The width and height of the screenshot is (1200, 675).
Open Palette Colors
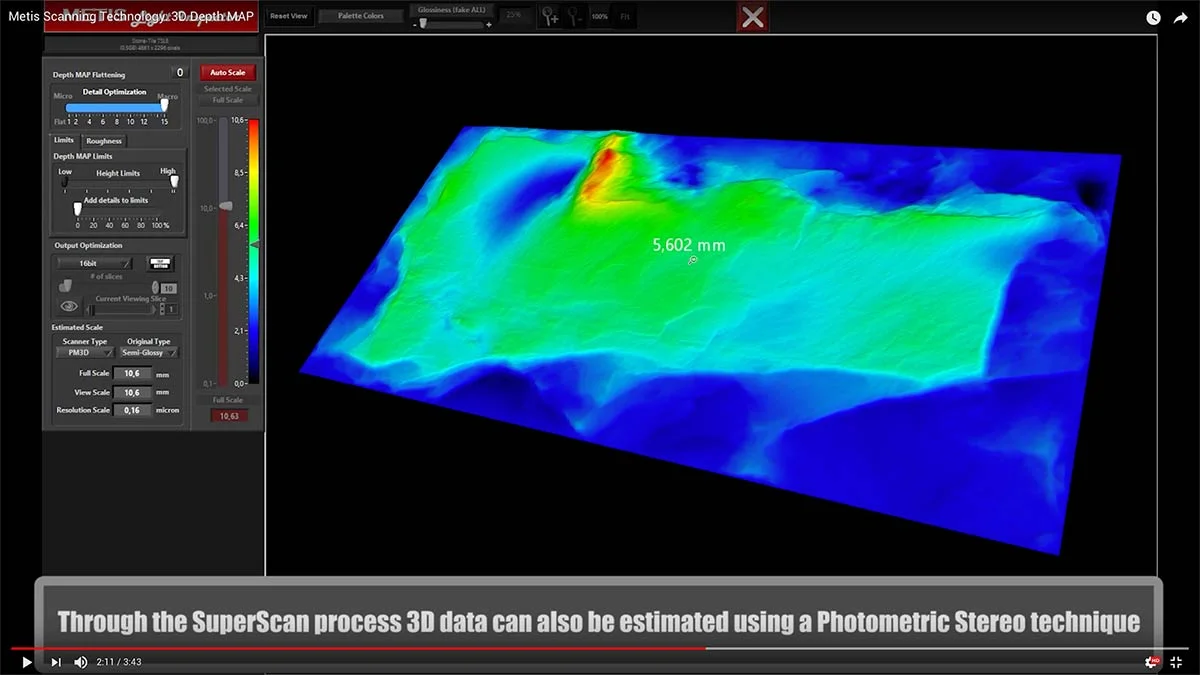coord(358,16)
